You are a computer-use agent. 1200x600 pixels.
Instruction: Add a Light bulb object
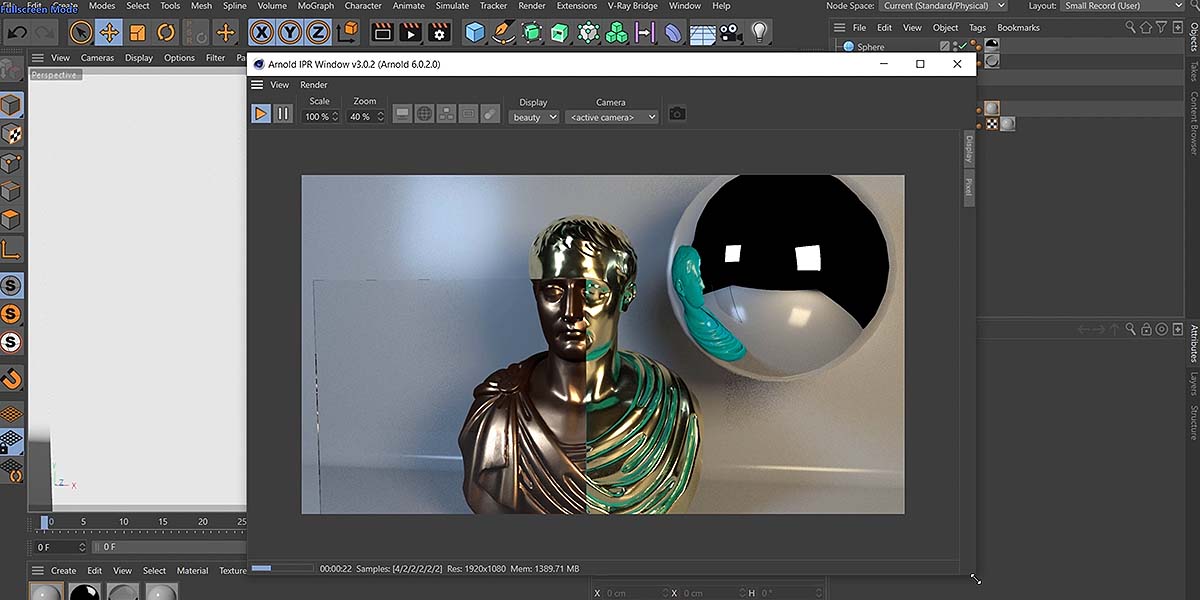coord(760,33)
